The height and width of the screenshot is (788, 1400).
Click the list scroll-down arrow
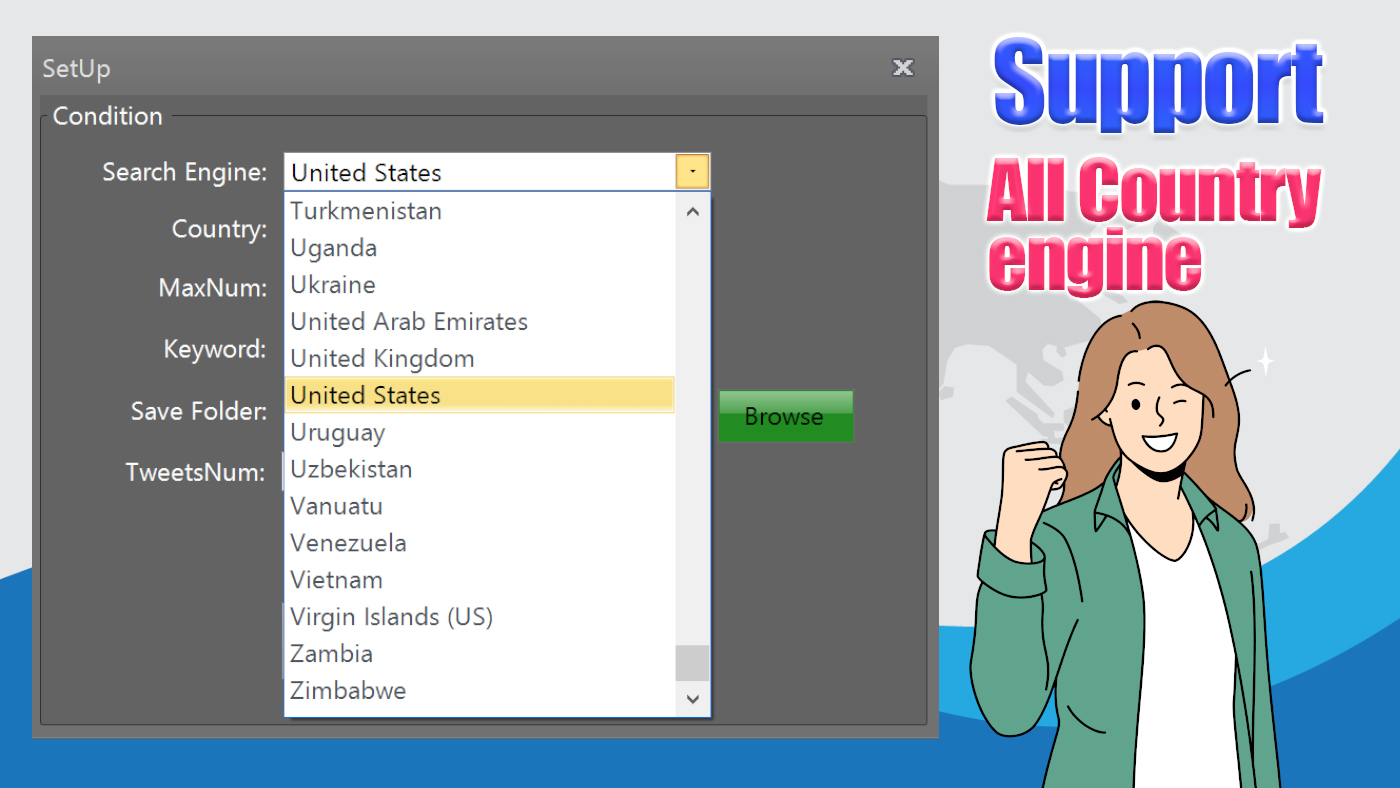point(692,699)
